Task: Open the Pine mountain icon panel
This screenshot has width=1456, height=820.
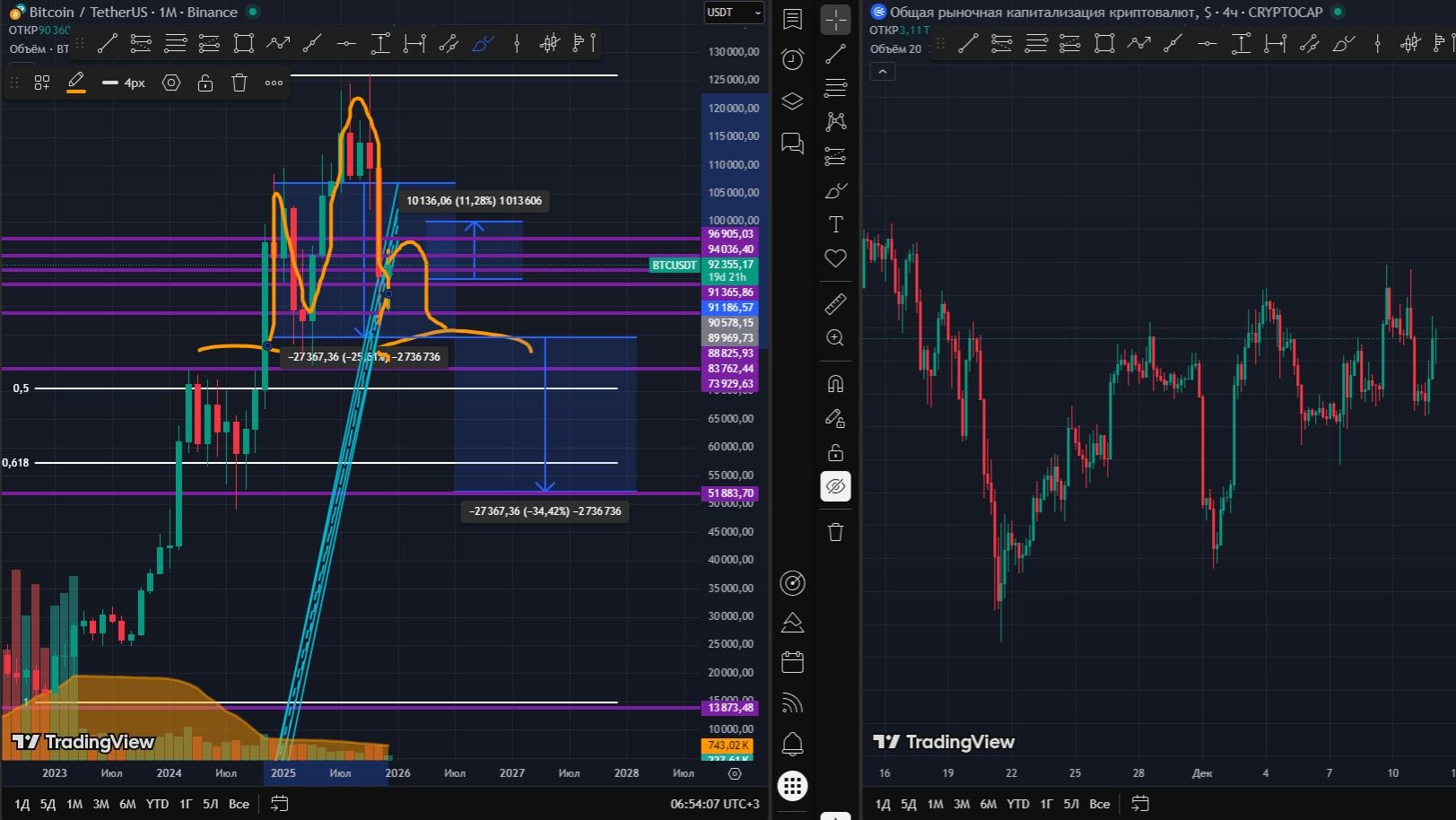Action: (x=792, y=623)
